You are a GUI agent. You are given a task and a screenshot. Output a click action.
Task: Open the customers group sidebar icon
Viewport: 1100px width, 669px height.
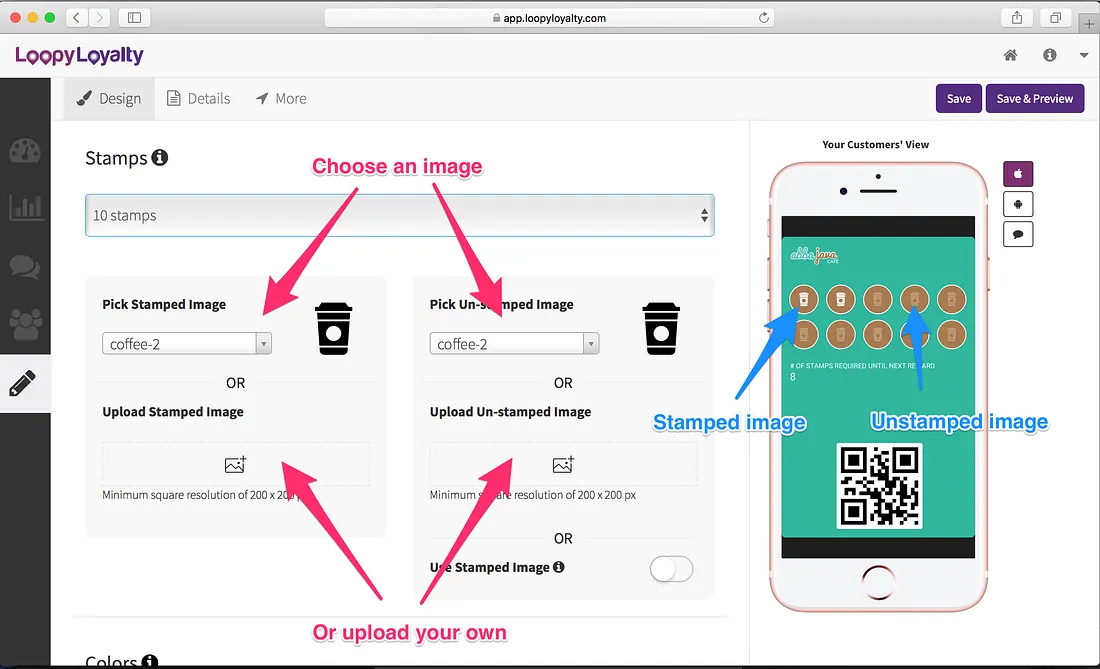pyautogui.click(x=25, y=324)
